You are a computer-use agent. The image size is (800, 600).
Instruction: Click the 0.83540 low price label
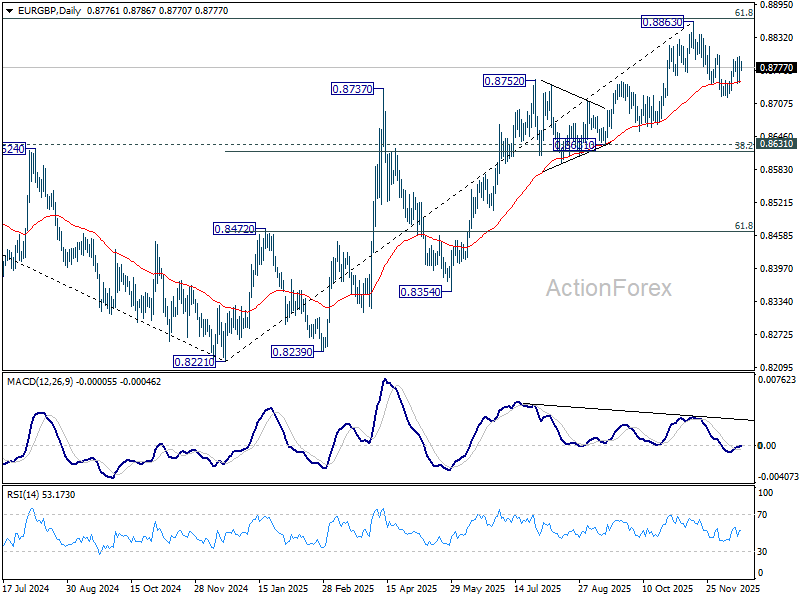pyautogui.click(x=421, y=291)
